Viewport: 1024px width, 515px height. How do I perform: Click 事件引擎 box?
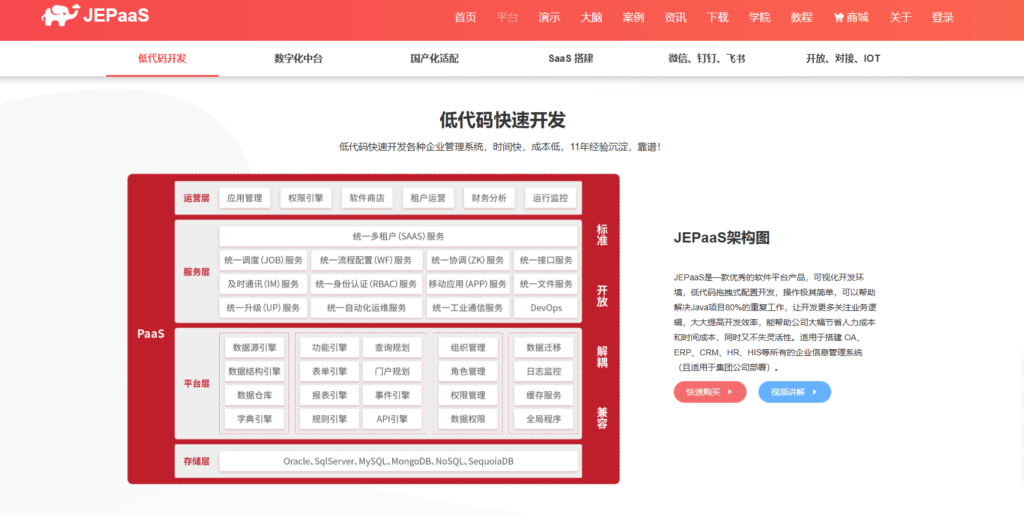click(392, 395)
